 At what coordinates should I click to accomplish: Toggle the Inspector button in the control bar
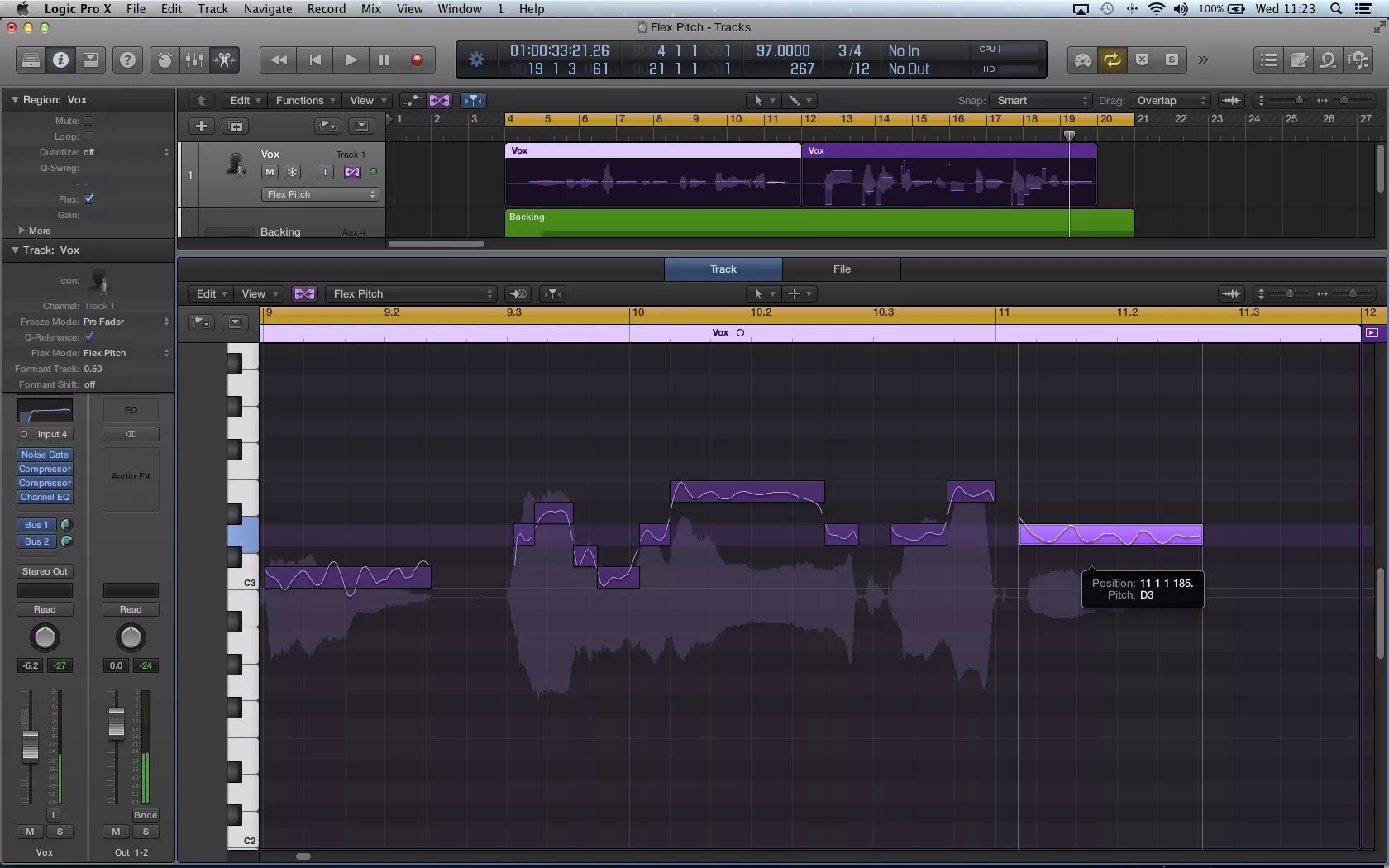click(x=60, y=60)
